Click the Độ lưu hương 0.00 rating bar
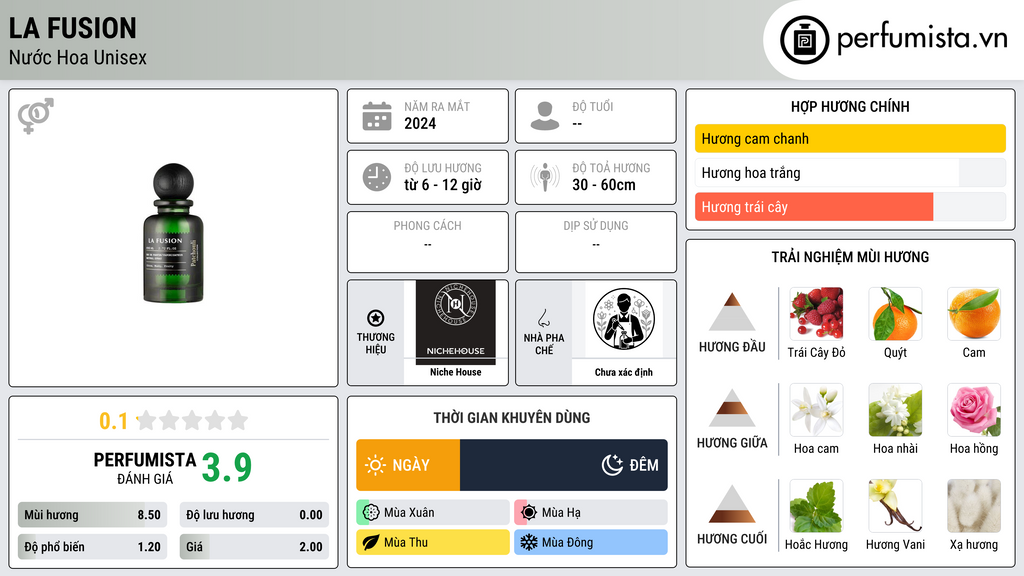This screenshot has width=1024, height=576. point(254,515)
